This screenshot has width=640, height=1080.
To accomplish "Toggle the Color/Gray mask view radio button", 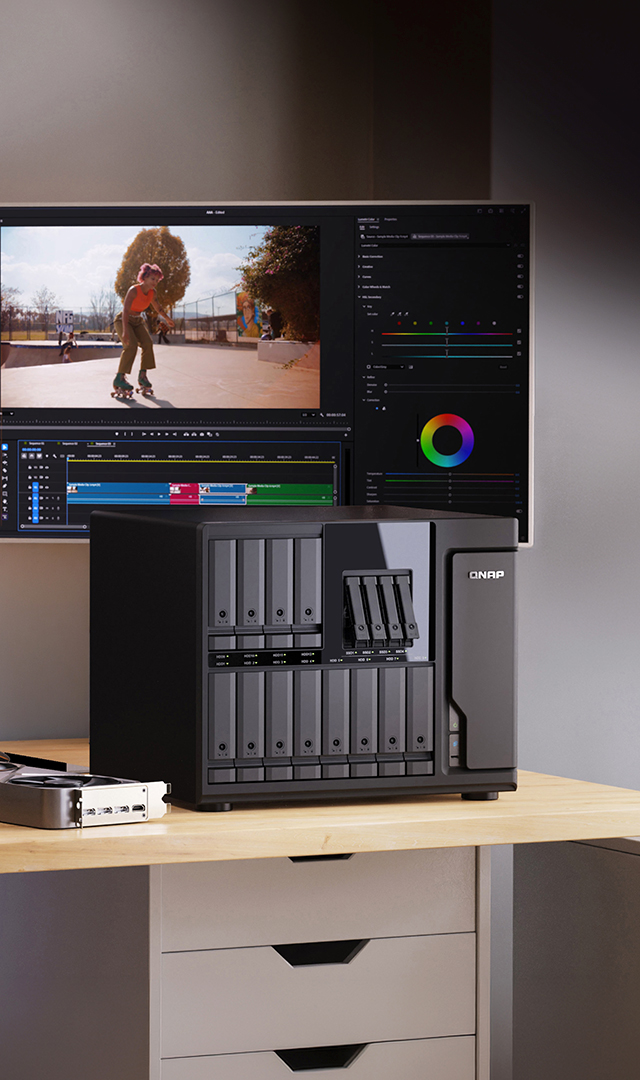I will pyautogui.click(x=369, y=367).
